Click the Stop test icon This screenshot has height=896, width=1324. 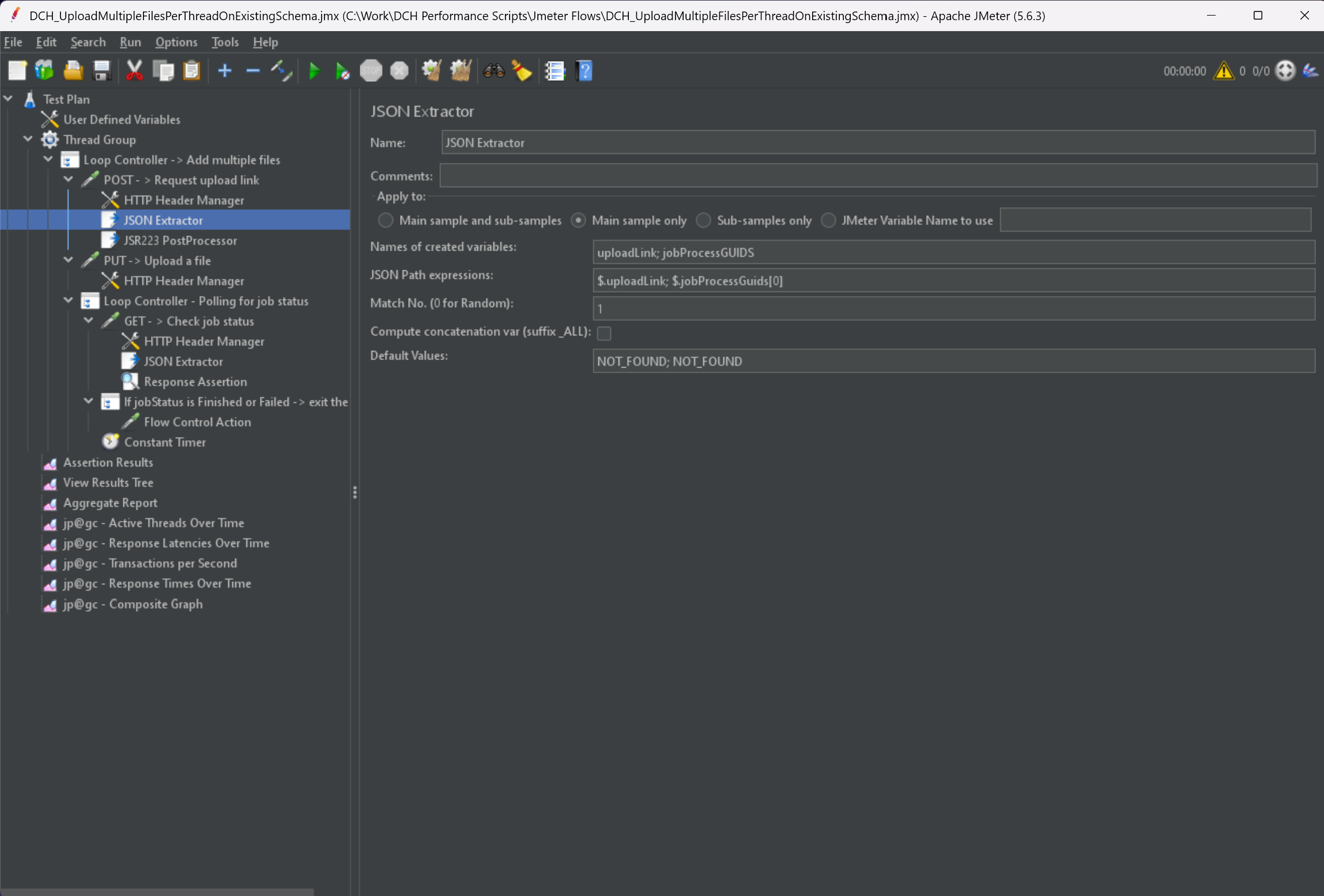pos(371,71)
